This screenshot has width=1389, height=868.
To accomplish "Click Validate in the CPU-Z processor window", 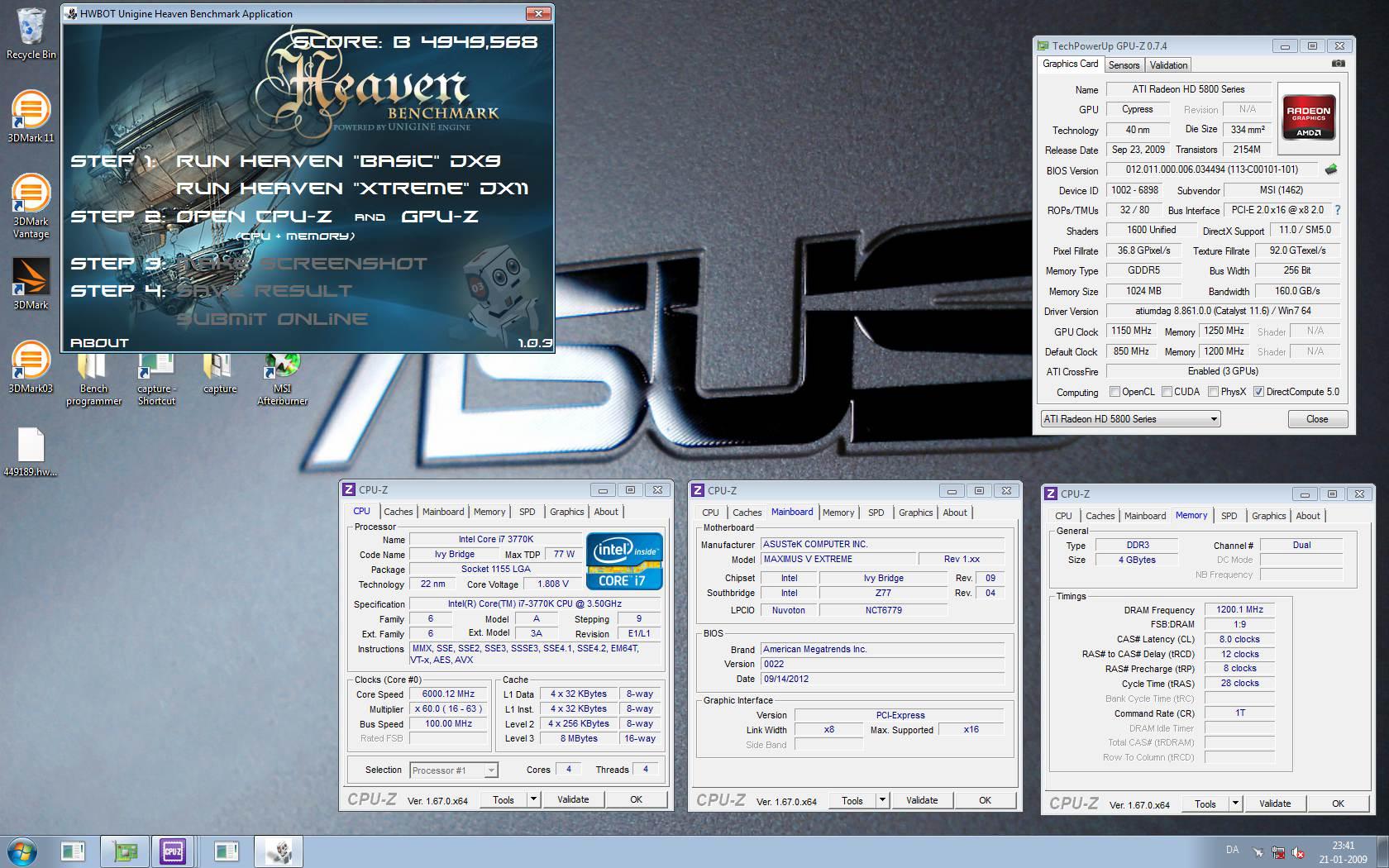I will [x=573, y=799].
